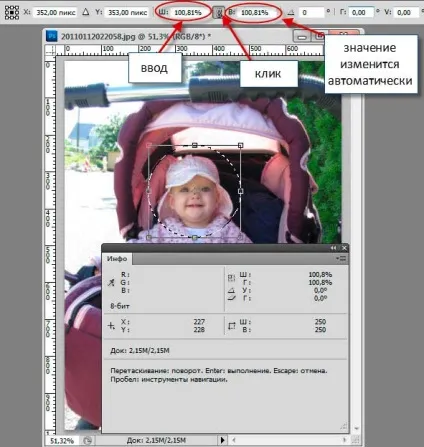Click the angle icon beside У 0,0°
This screenshot has width=424, height=447.
(x=231, y=291)
